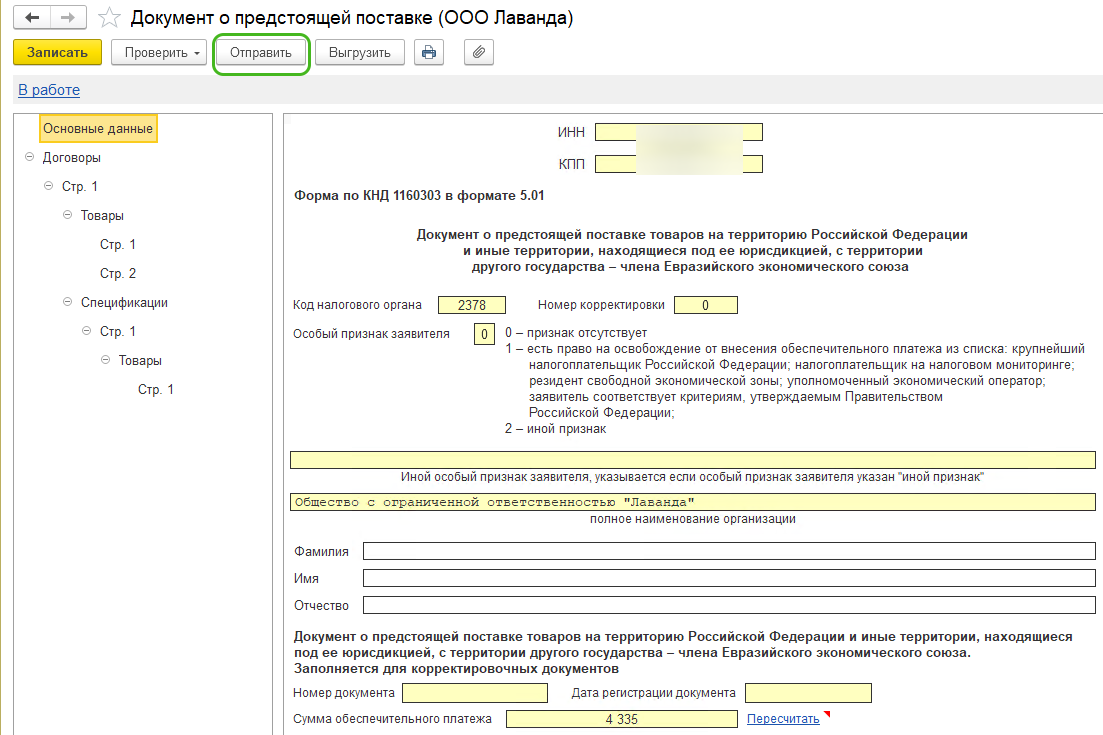This screenshot has height=735, width=1103.
Task: Edit Код налогового органа field 2378
Action: tap(472, 305)
